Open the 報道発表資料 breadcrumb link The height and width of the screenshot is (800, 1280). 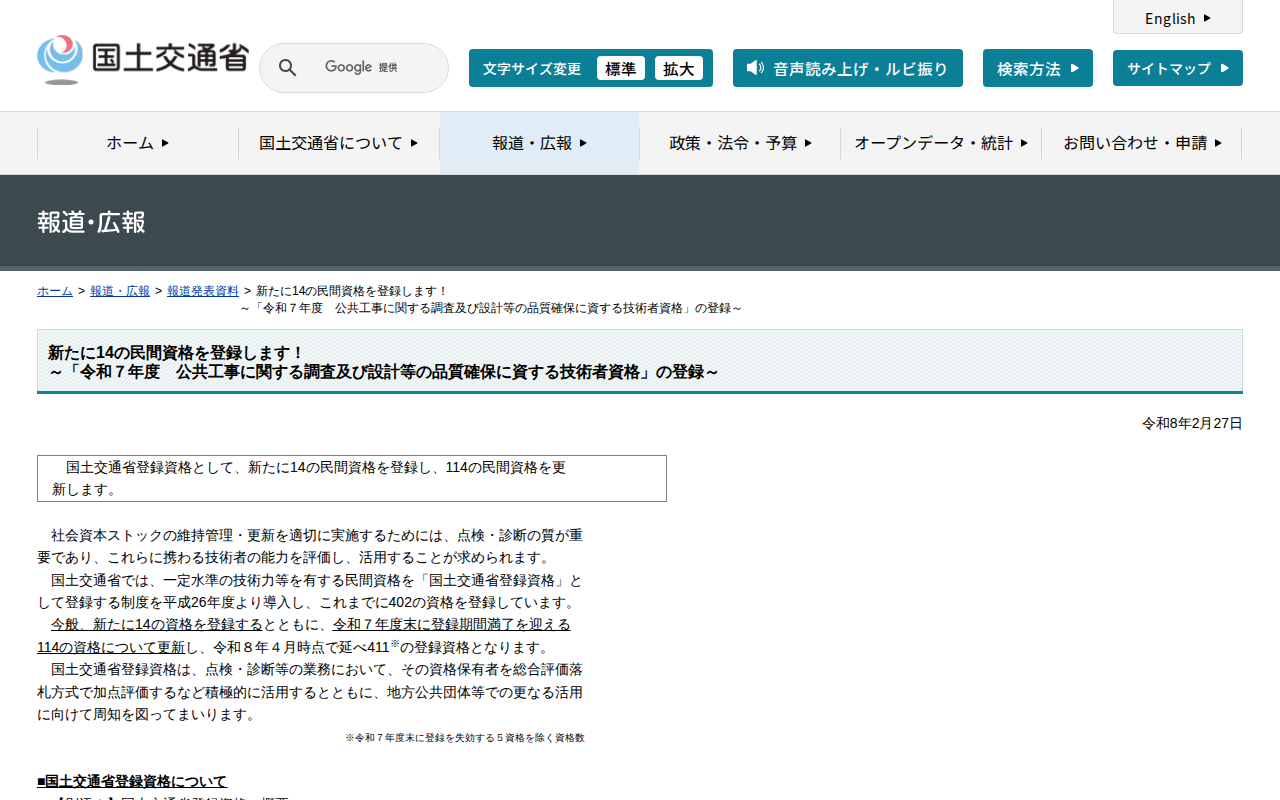(x=203, y=291)
